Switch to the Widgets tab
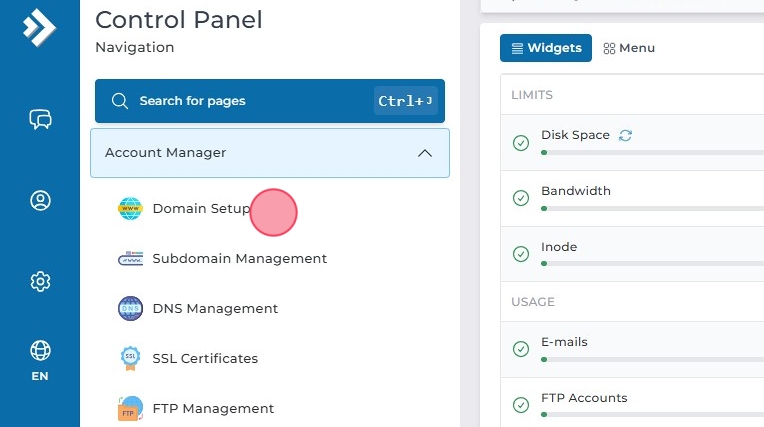The height and width of the screenshot is (427, 764). point(546,48)
